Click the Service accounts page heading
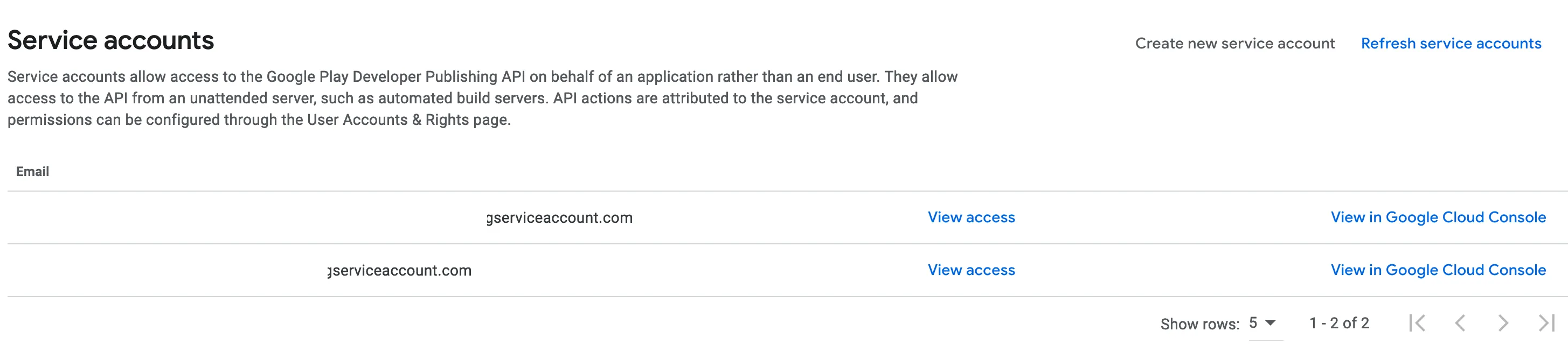The height and width of the screenshot is (352, 1568). (113, 40)
